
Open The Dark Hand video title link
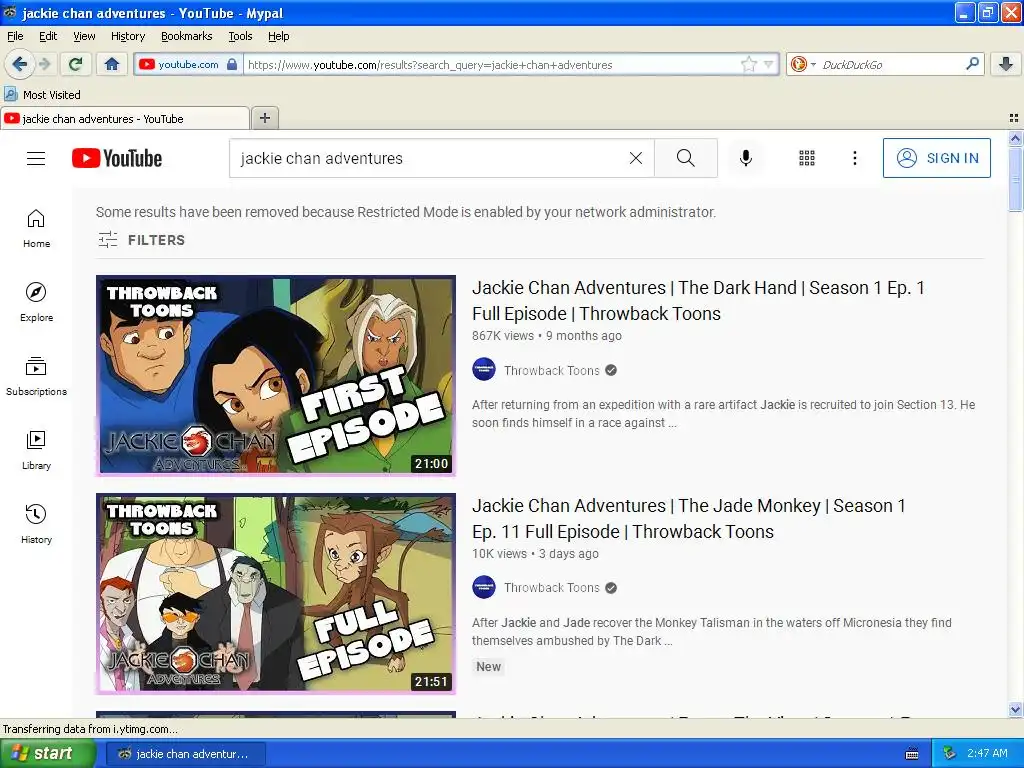pyautogui.click(x=698, y=300)
